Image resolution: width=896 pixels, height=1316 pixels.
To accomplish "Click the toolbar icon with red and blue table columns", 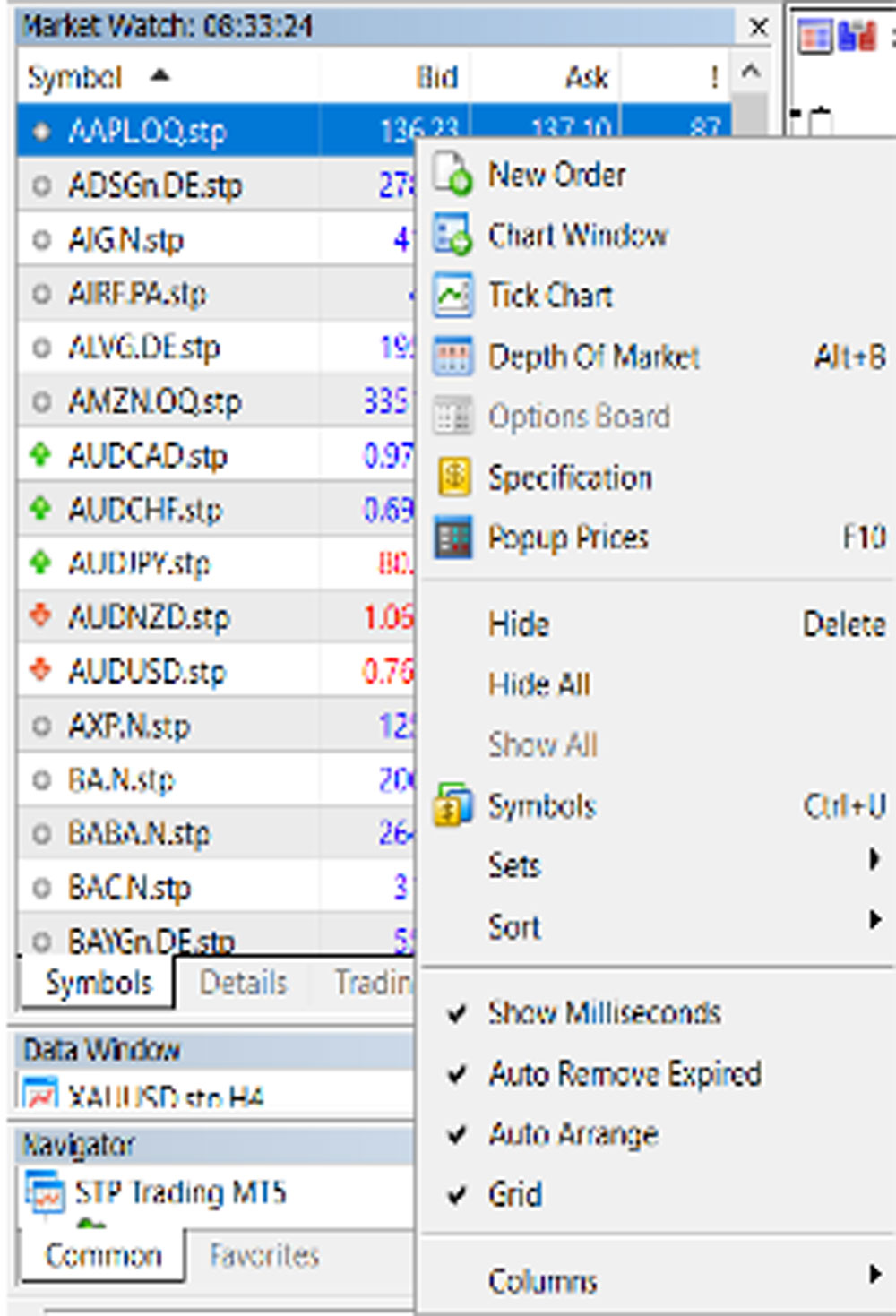I will [x=815, y=37].
